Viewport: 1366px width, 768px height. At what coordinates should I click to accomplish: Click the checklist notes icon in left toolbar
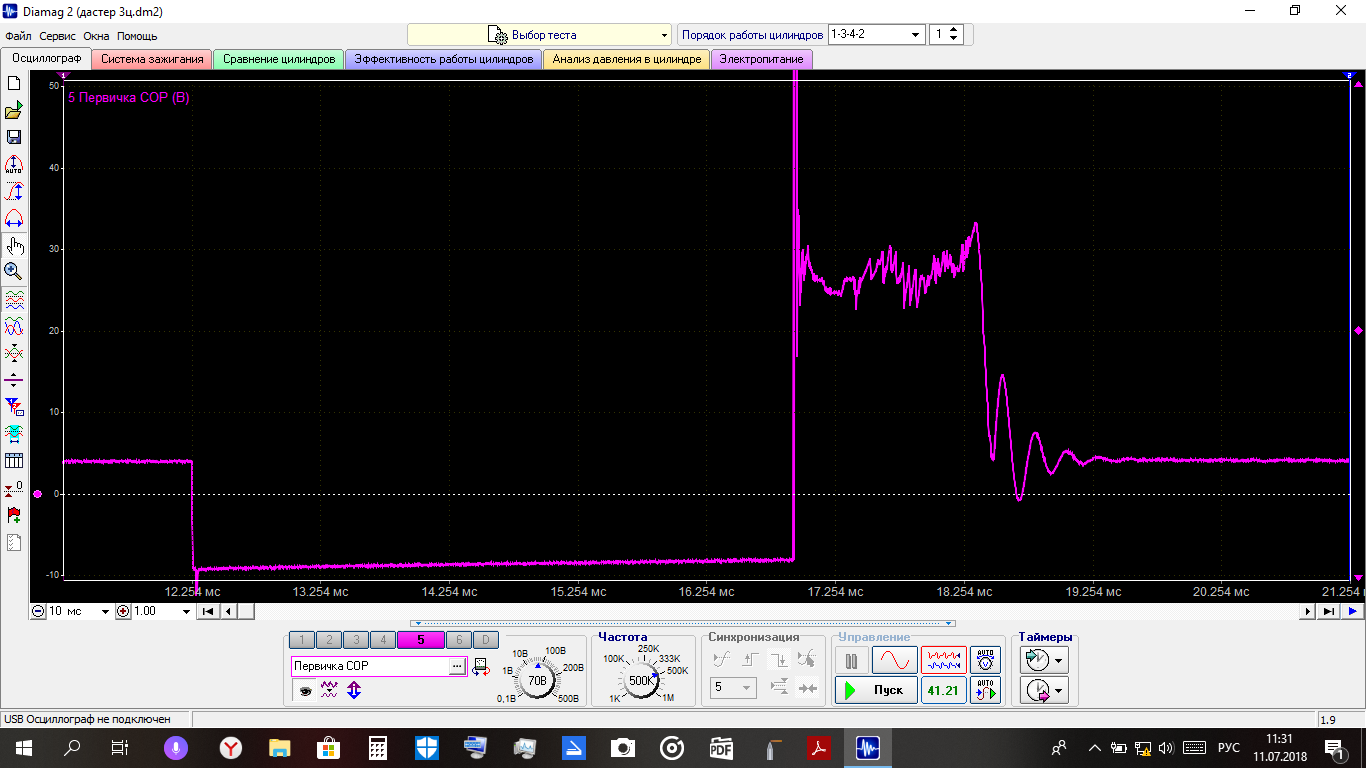coord(14,543)
